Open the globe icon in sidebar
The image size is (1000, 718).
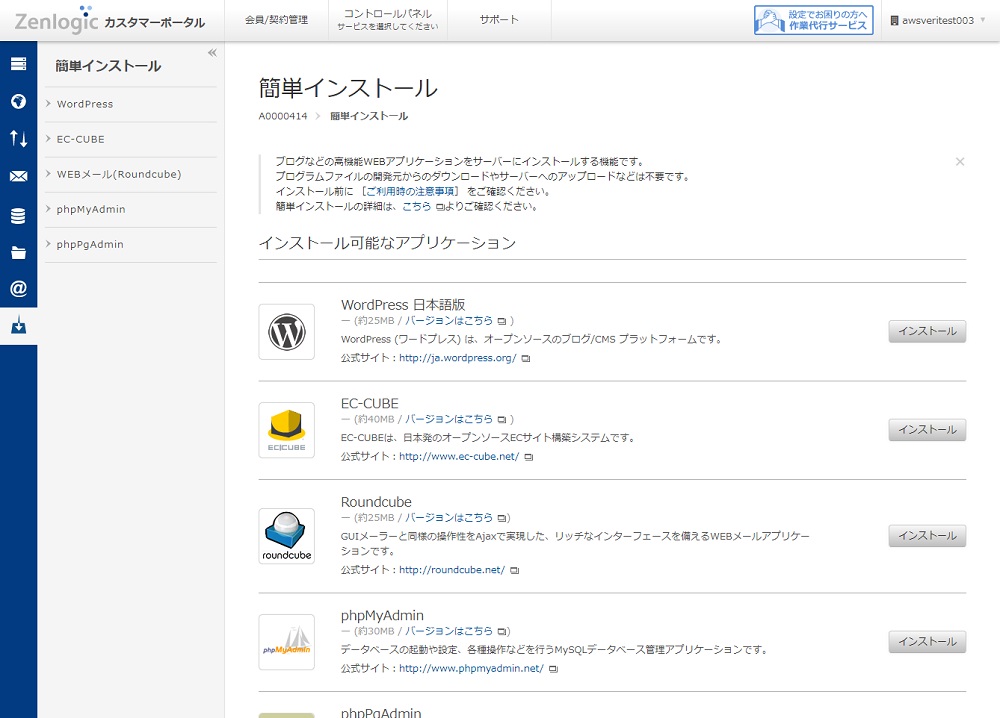pyautogui.click(x=18, y=101)
